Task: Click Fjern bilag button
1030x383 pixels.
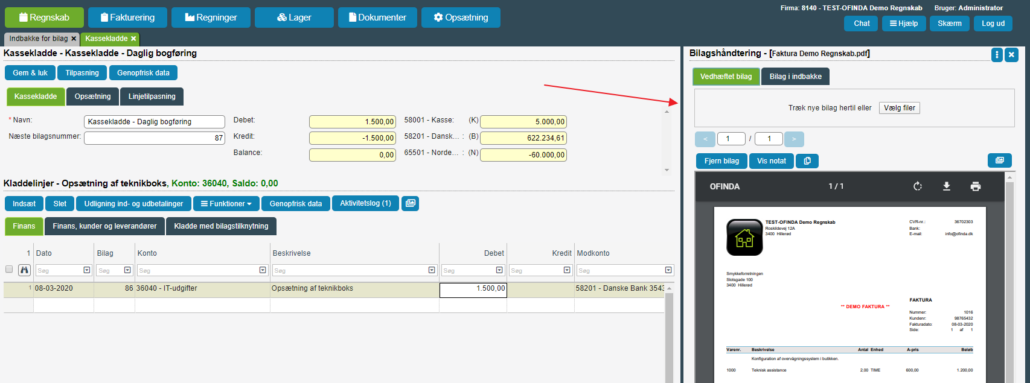Action: click(720, 161)
